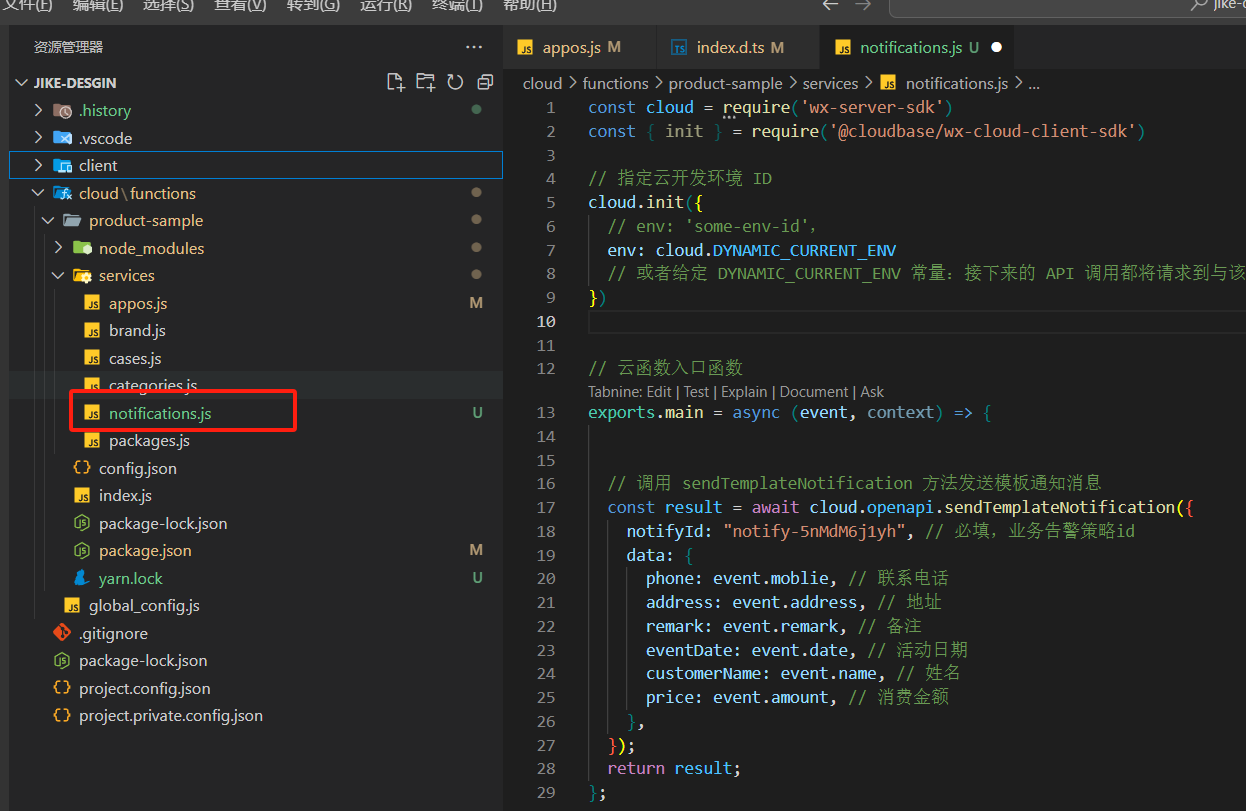This screenshot has height=811, width=1246.
Task: Click the New File icon in explorer header
Action: pyautogui.click(x=395, y=82)
